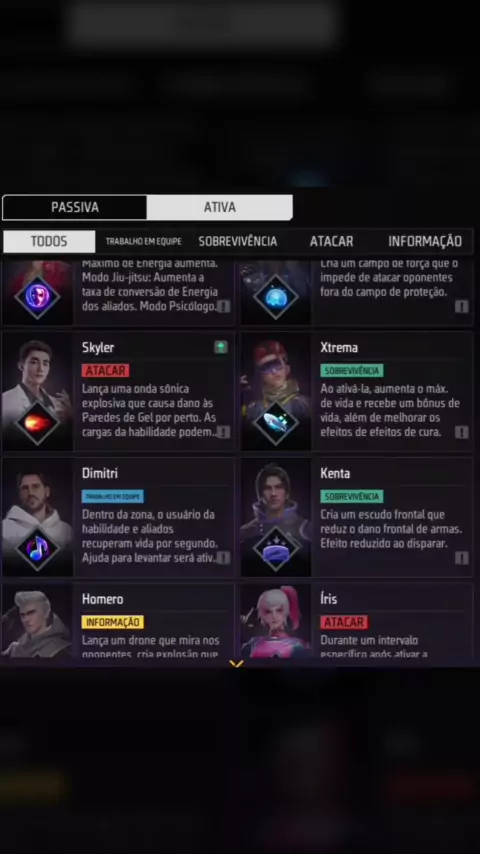
Task: Tap Xtrema's rocket skill icon
Action: (276, 423)
